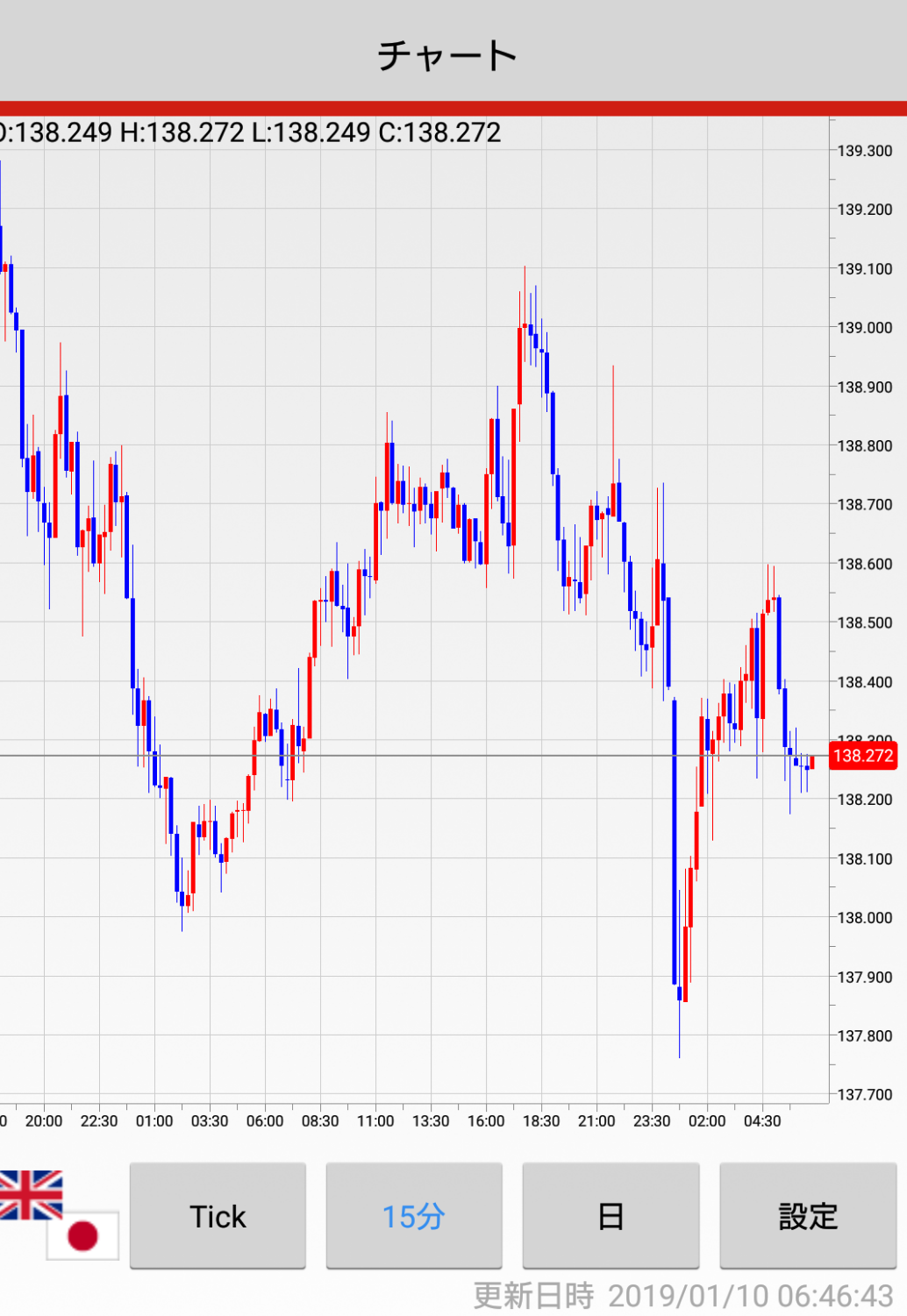
Task: Tap the 11:00 time axis label
Action: (375, 1120)
